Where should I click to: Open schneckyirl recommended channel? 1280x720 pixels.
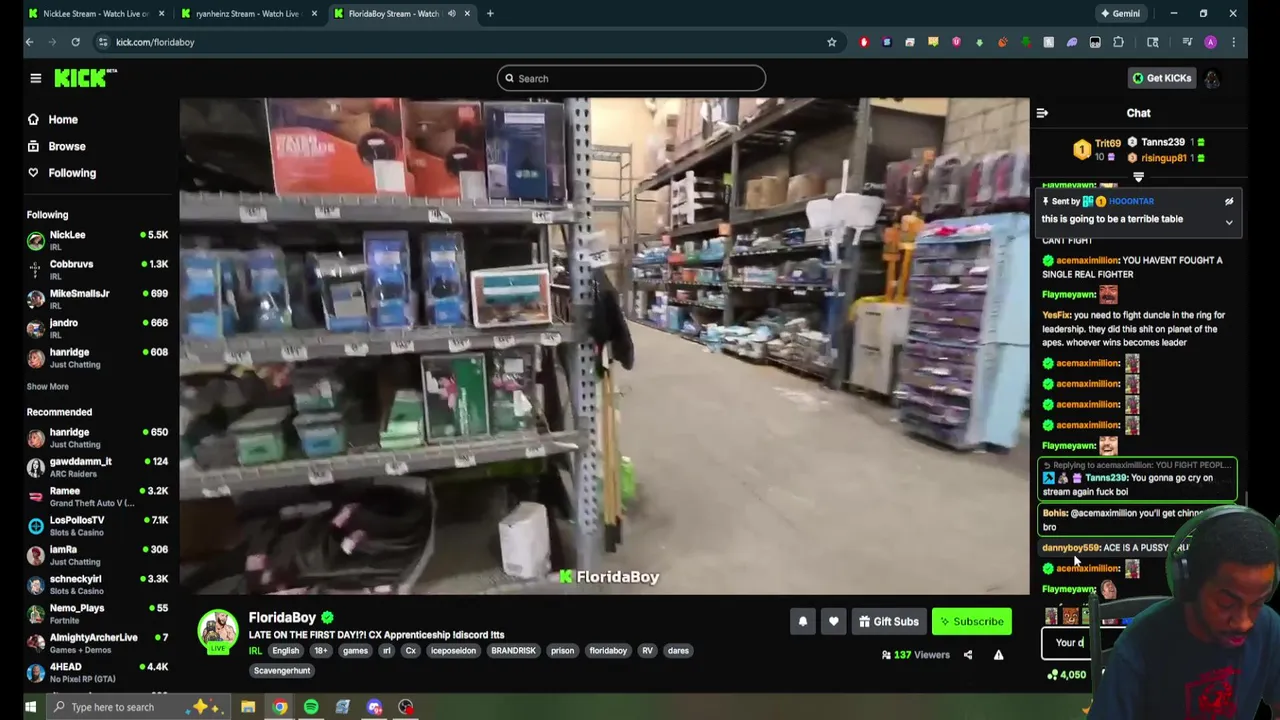click(x=97, y=584)
